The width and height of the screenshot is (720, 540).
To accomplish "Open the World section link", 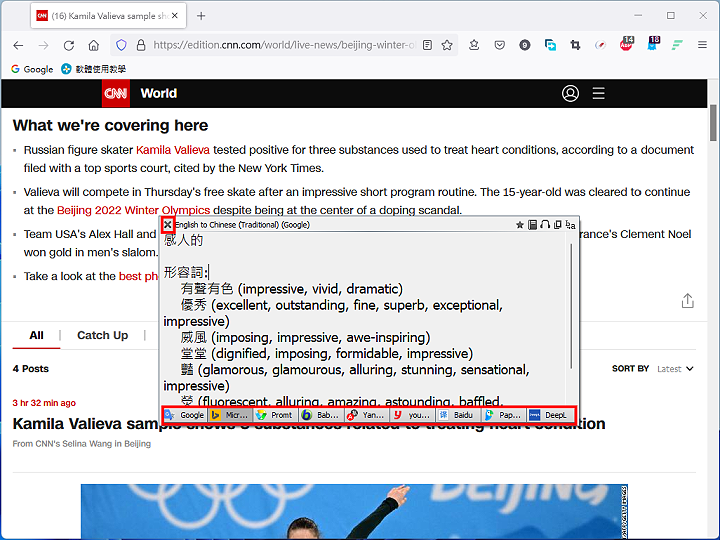I will point(159,93).
